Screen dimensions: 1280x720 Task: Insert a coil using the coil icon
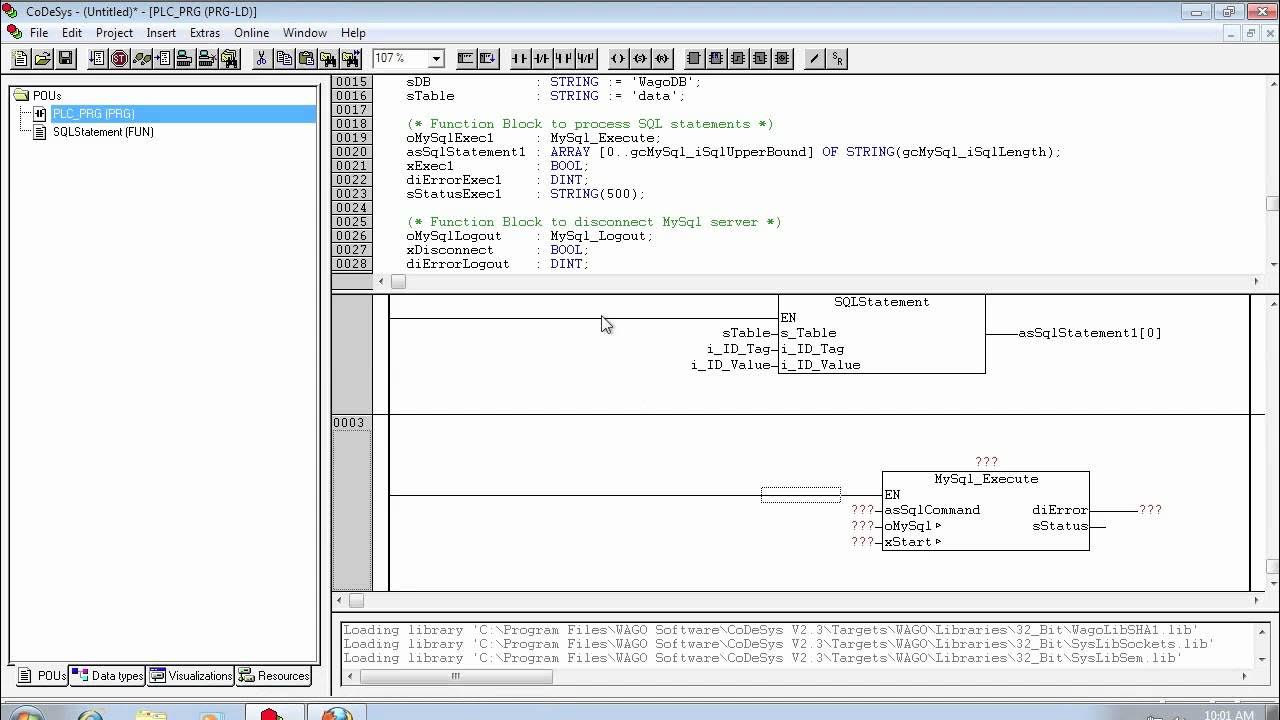point(618,59)
